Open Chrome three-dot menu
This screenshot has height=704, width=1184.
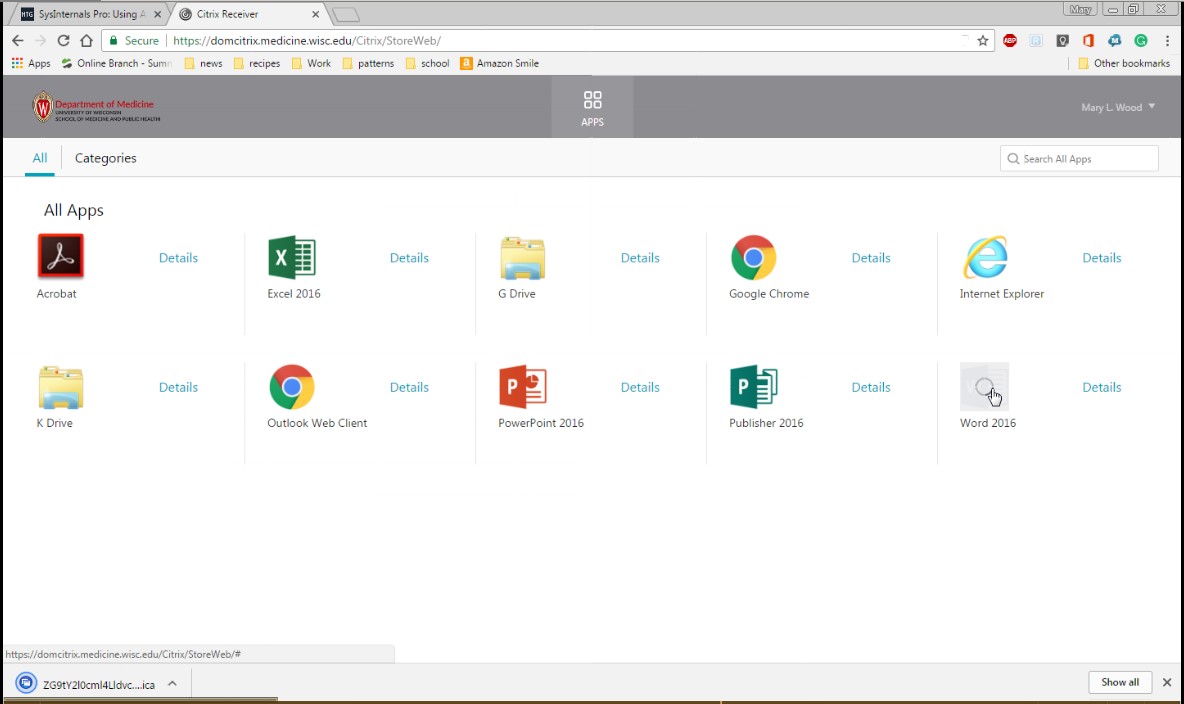tap(1167, 41)
